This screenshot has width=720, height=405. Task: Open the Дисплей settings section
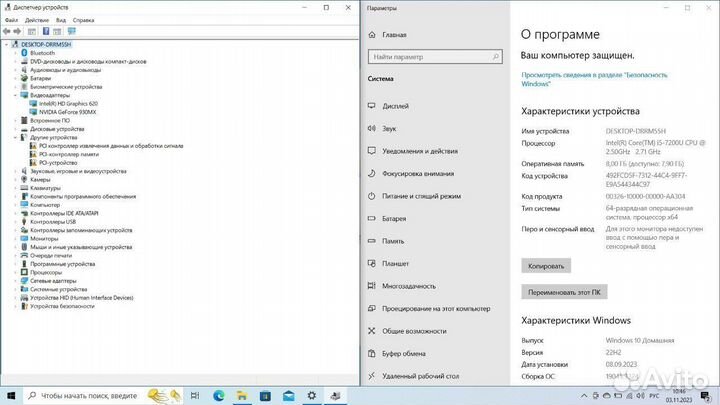[395, 105]
